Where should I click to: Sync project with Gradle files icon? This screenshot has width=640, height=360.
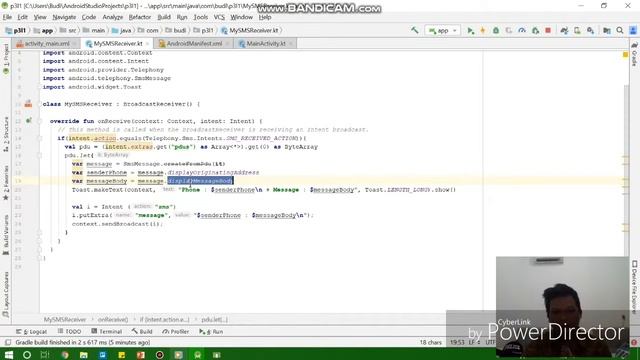pos(564,30)
